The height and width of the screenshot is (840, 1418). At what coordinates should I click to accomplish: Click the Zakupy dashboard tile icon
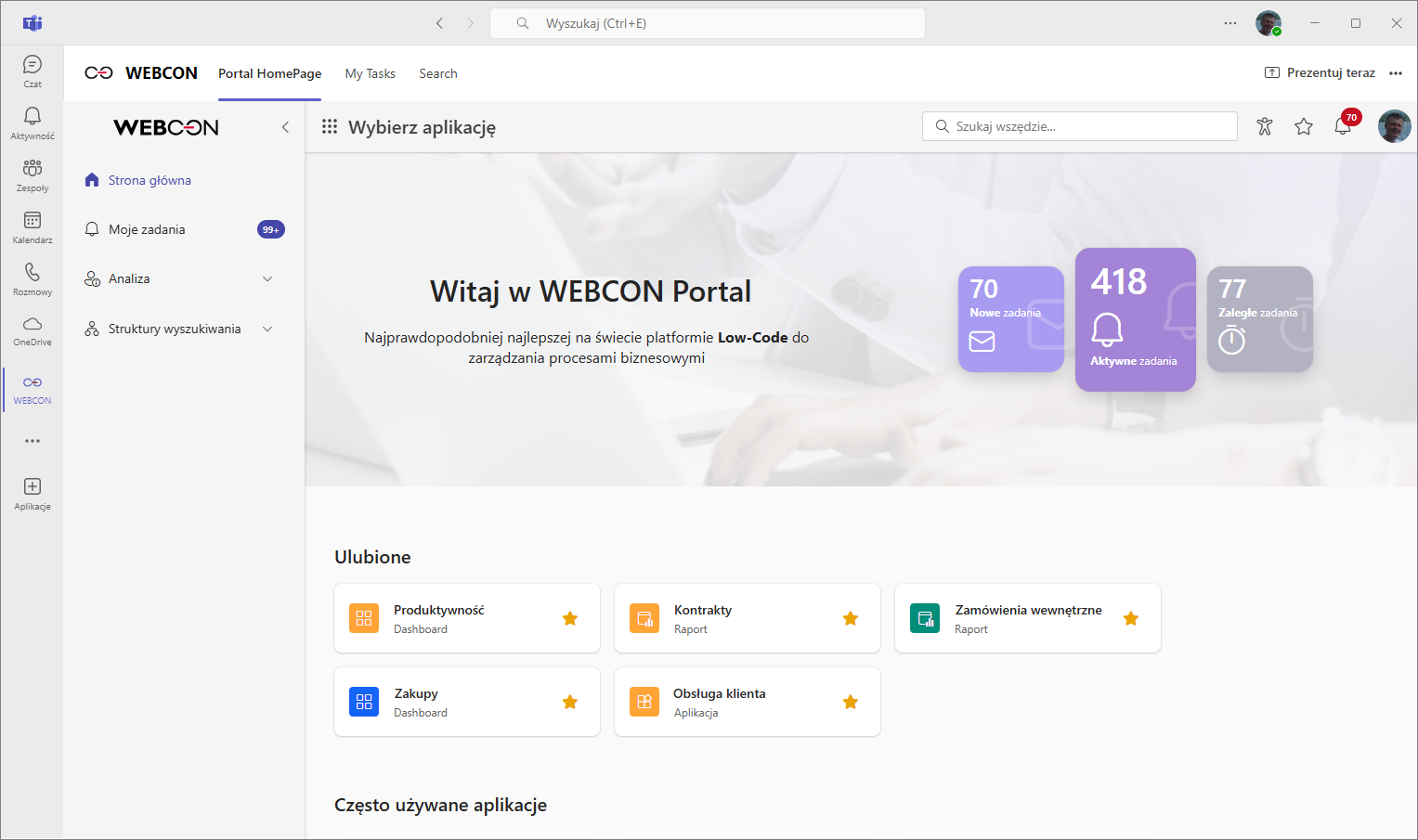click(364, 702)
